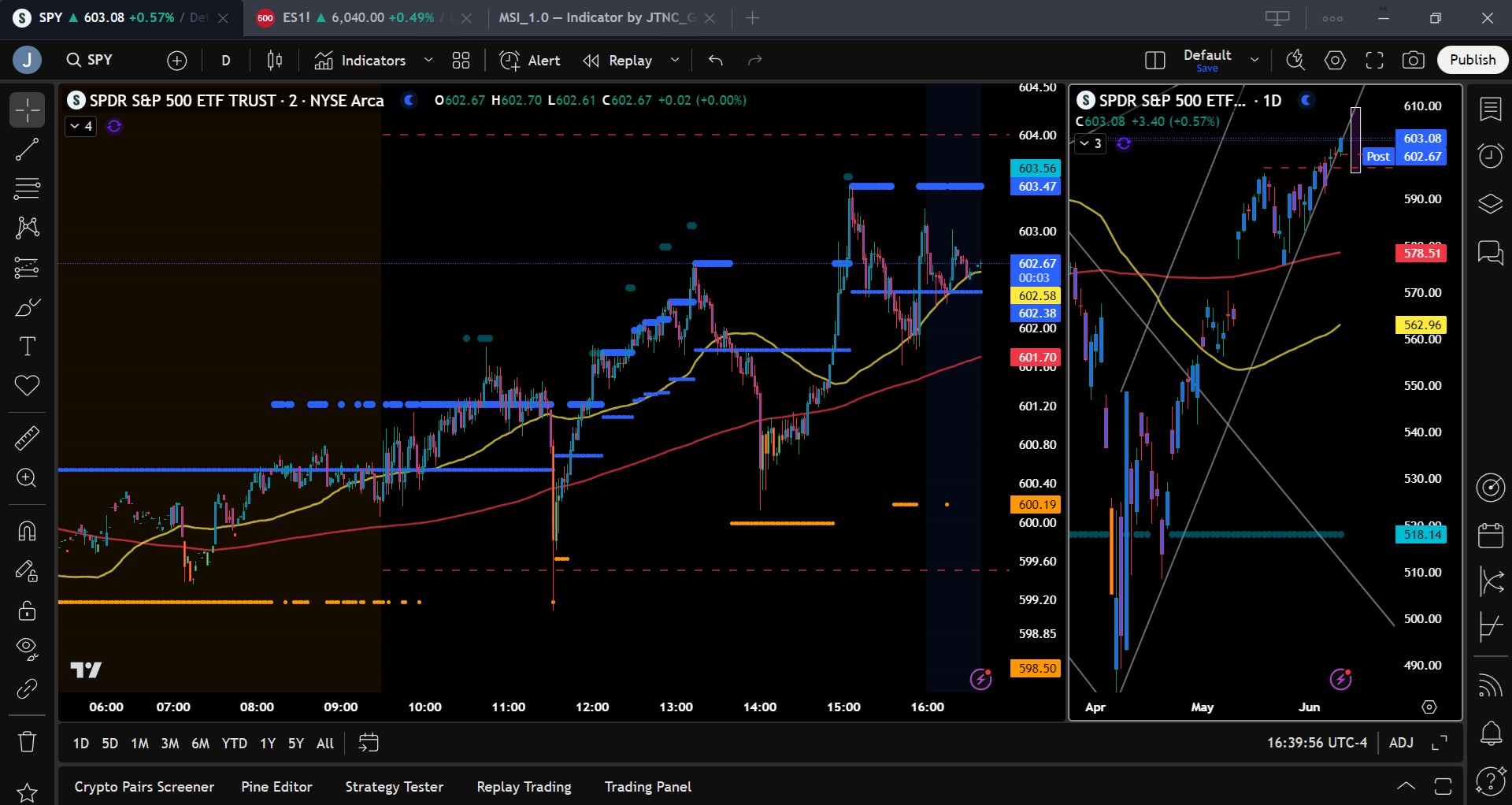
Task: Open the Crypto Pairs Screener panel
Action: (144, 787)
